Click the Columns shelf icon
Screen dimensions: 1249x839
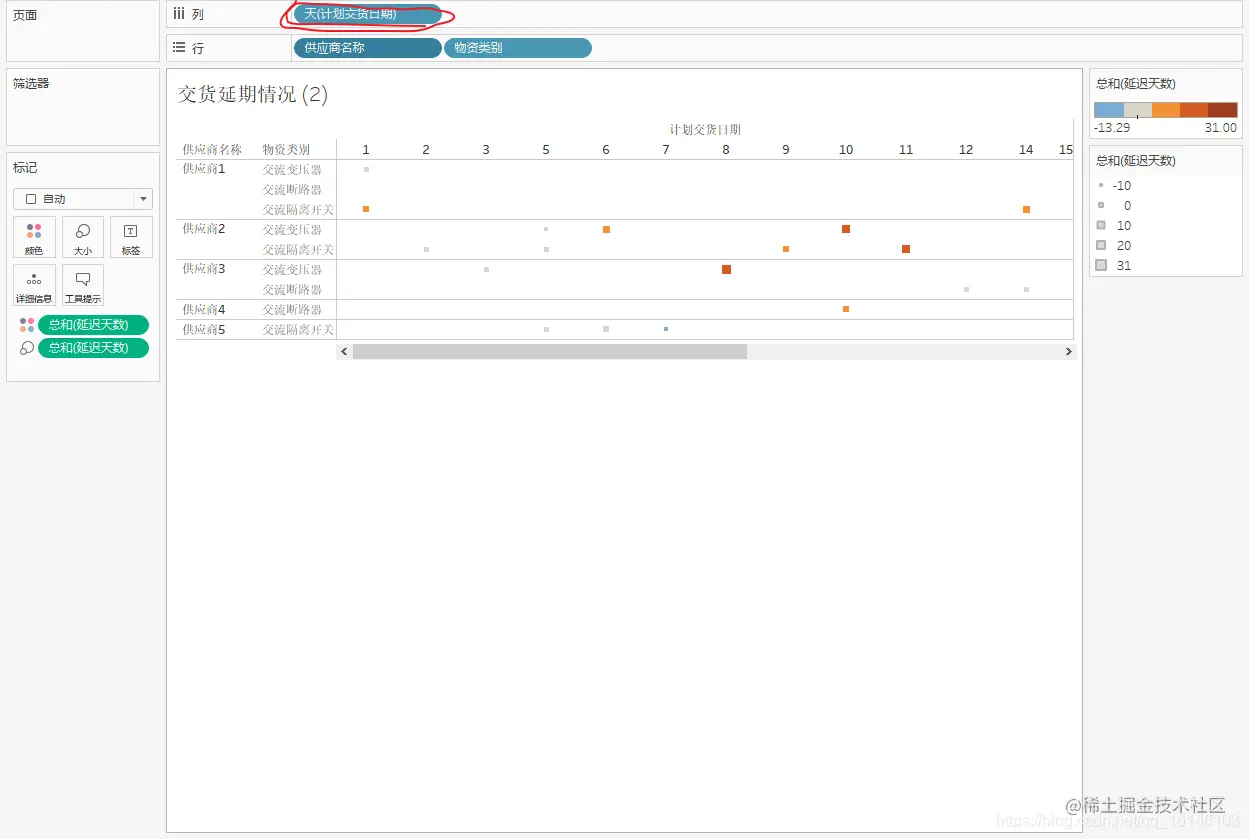(179, 14)
